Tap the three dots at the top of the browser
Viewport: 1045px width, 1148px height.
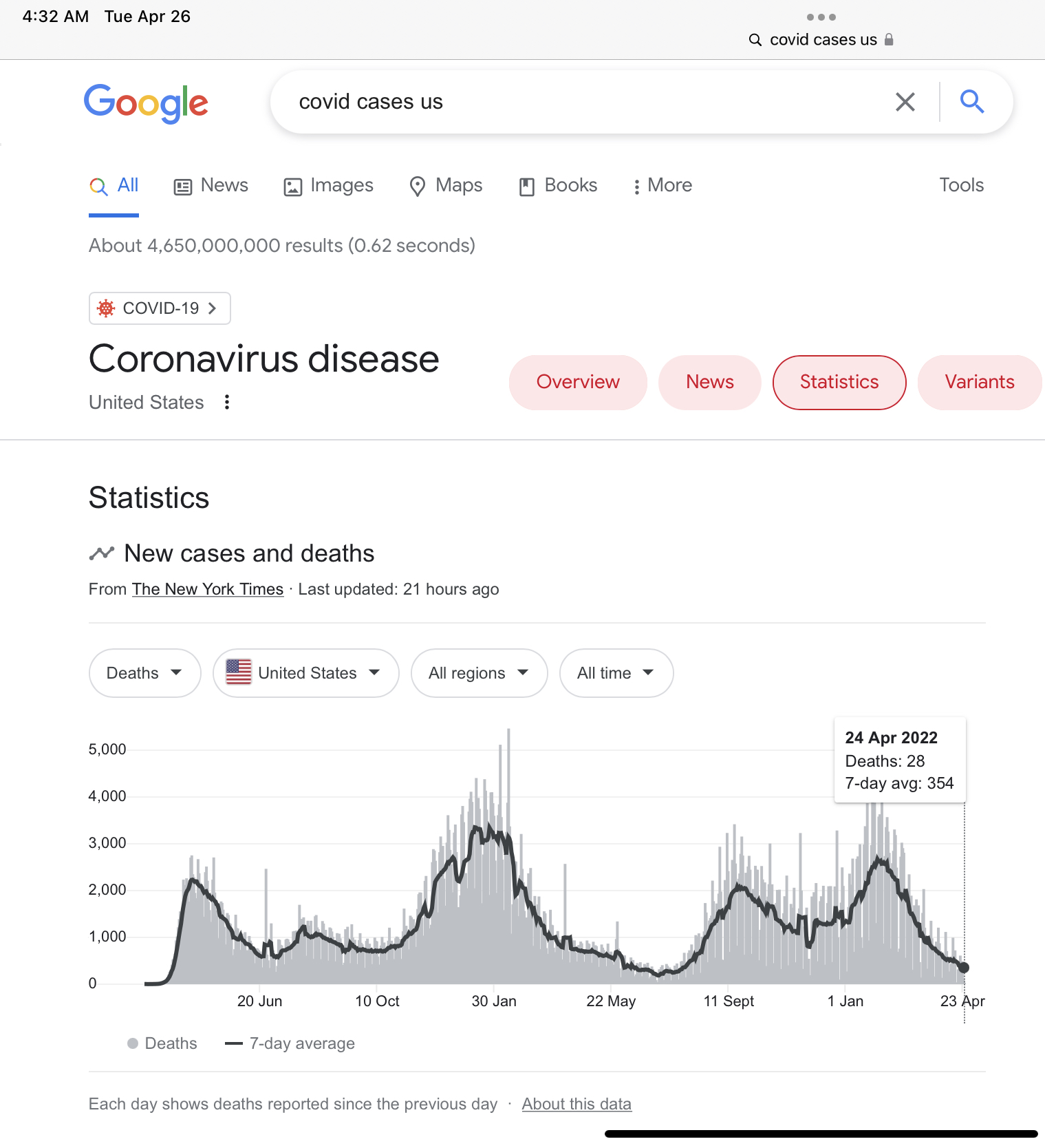pyautogui.click(x=821, y=17)
